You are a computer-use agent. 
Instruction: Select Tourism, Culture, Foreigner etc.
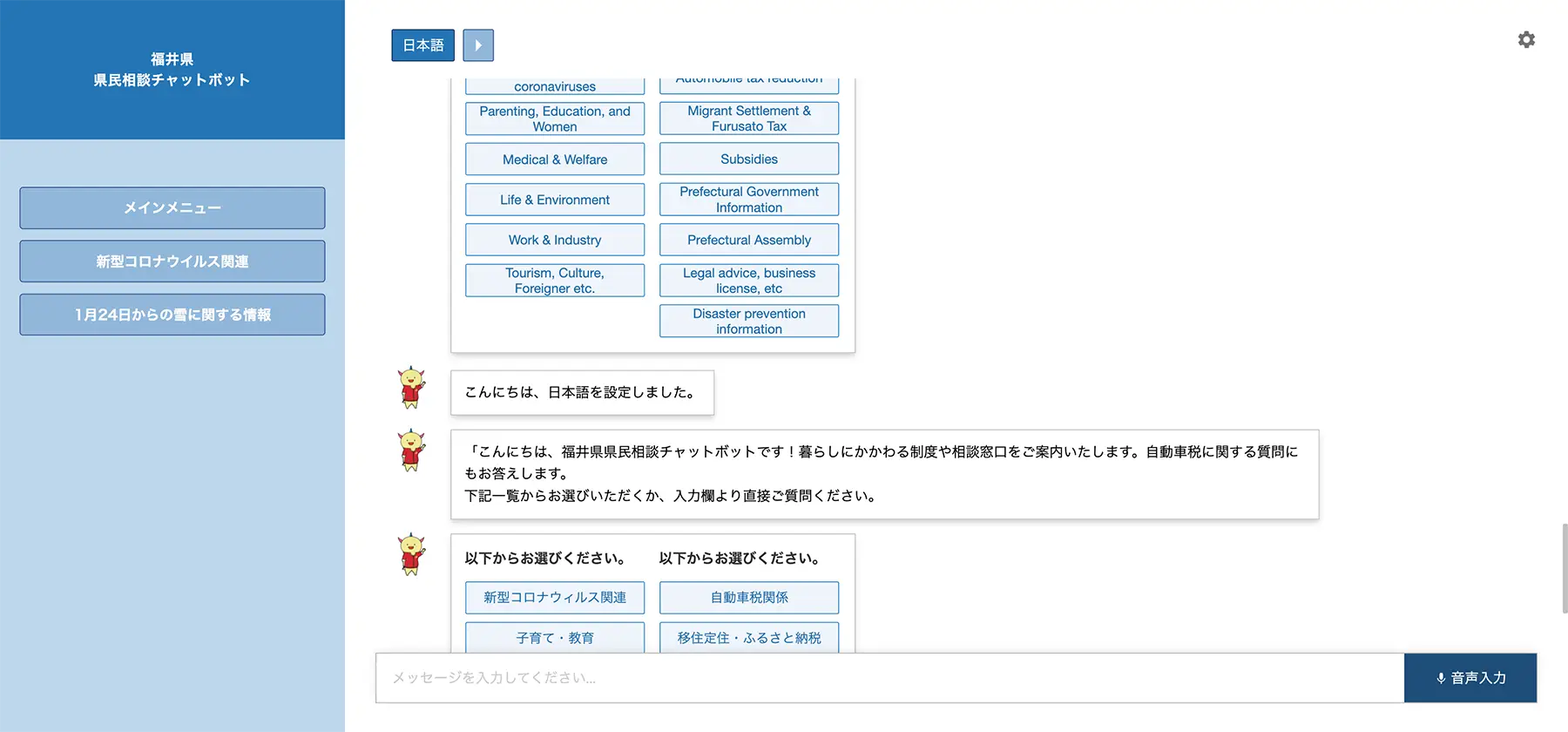point(555,281)
